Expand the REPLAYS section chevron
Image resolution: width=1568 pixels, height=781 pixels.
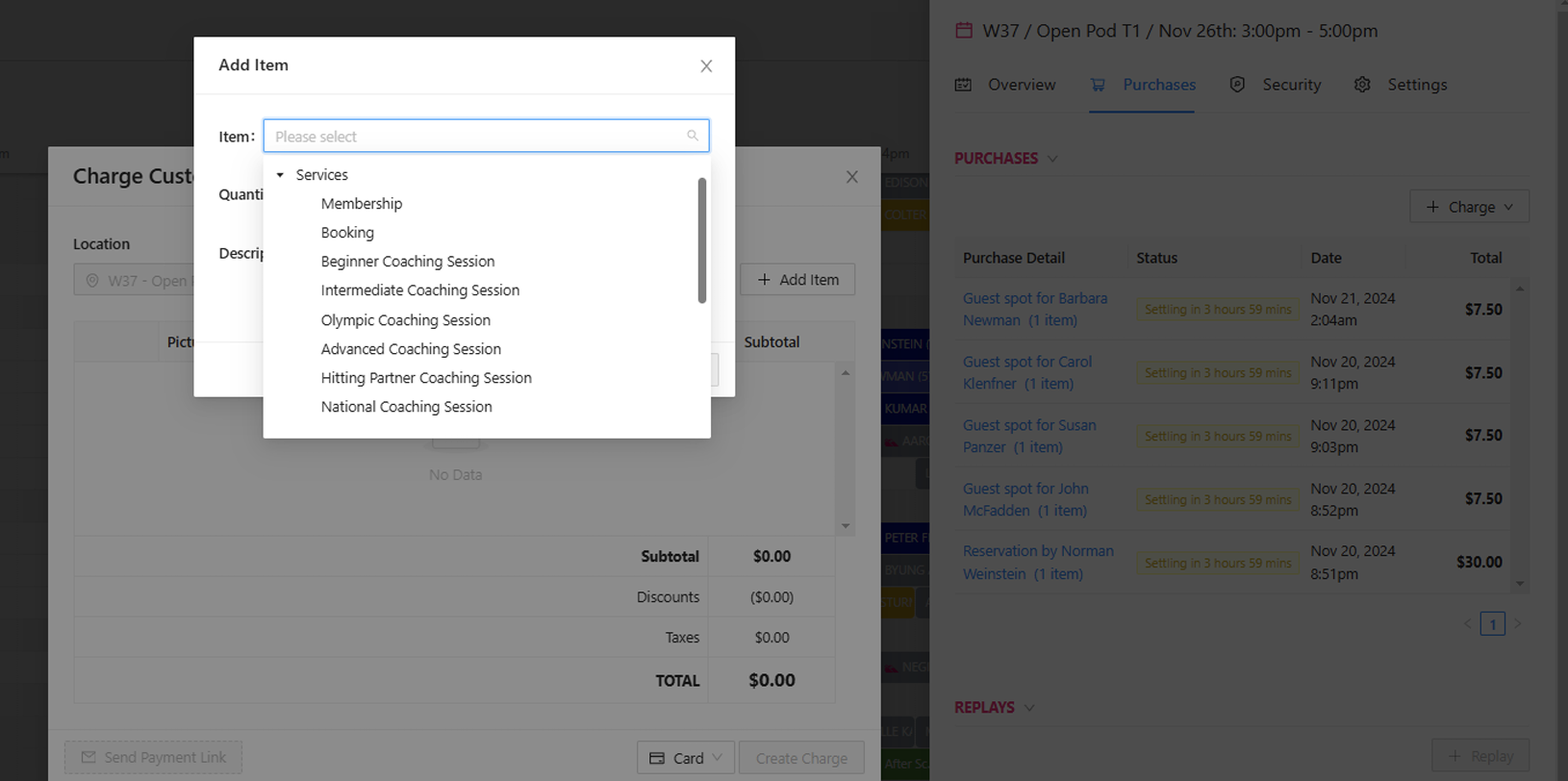[x=1029, y=708]
